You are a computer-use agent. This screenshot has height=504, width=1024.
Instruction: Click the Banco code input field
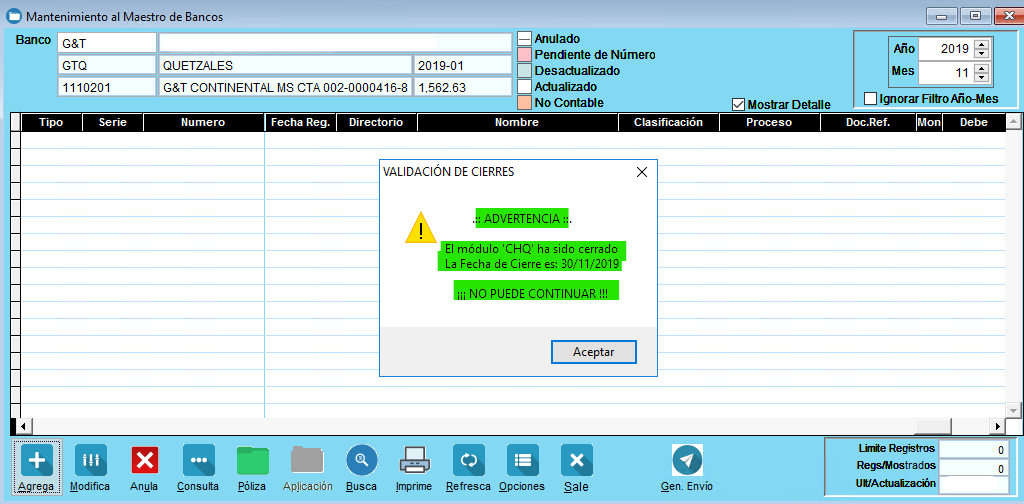pos(106,43)
